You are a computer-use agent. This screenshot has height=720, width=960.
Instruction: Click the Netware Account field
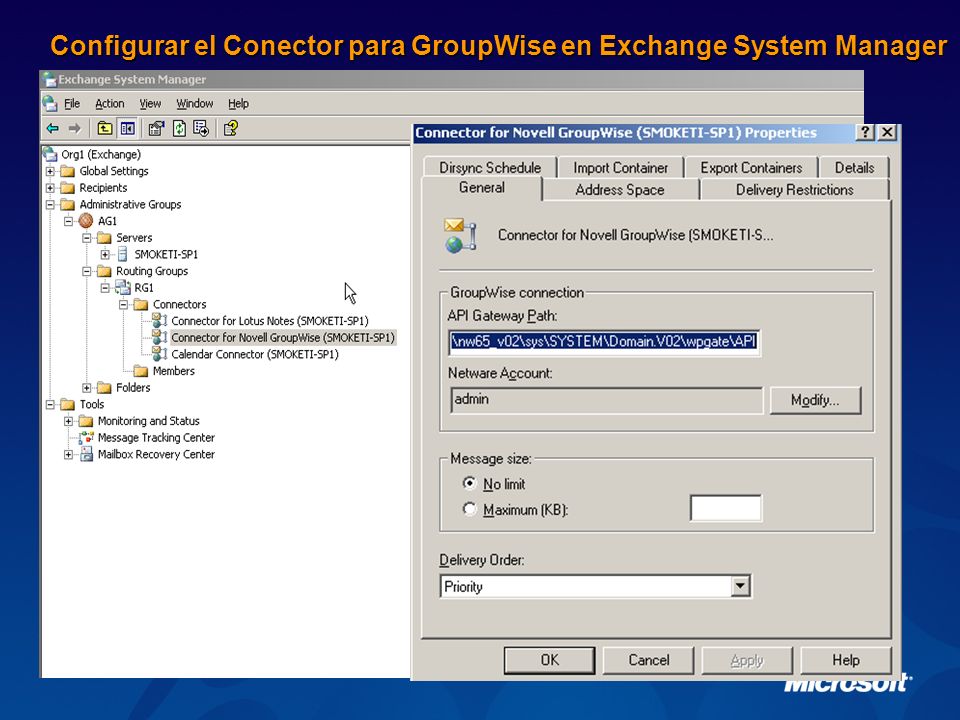pyautogui.click(x=606, y=400)
